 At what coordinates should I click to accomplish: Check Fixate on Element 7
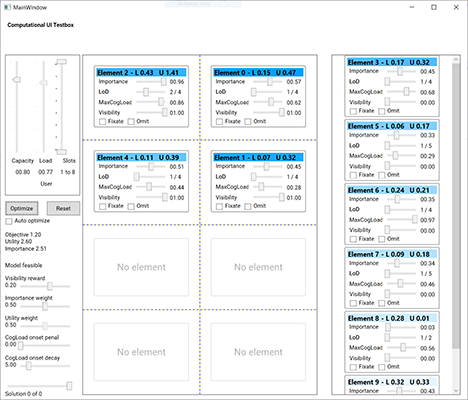tap(353, 303)
